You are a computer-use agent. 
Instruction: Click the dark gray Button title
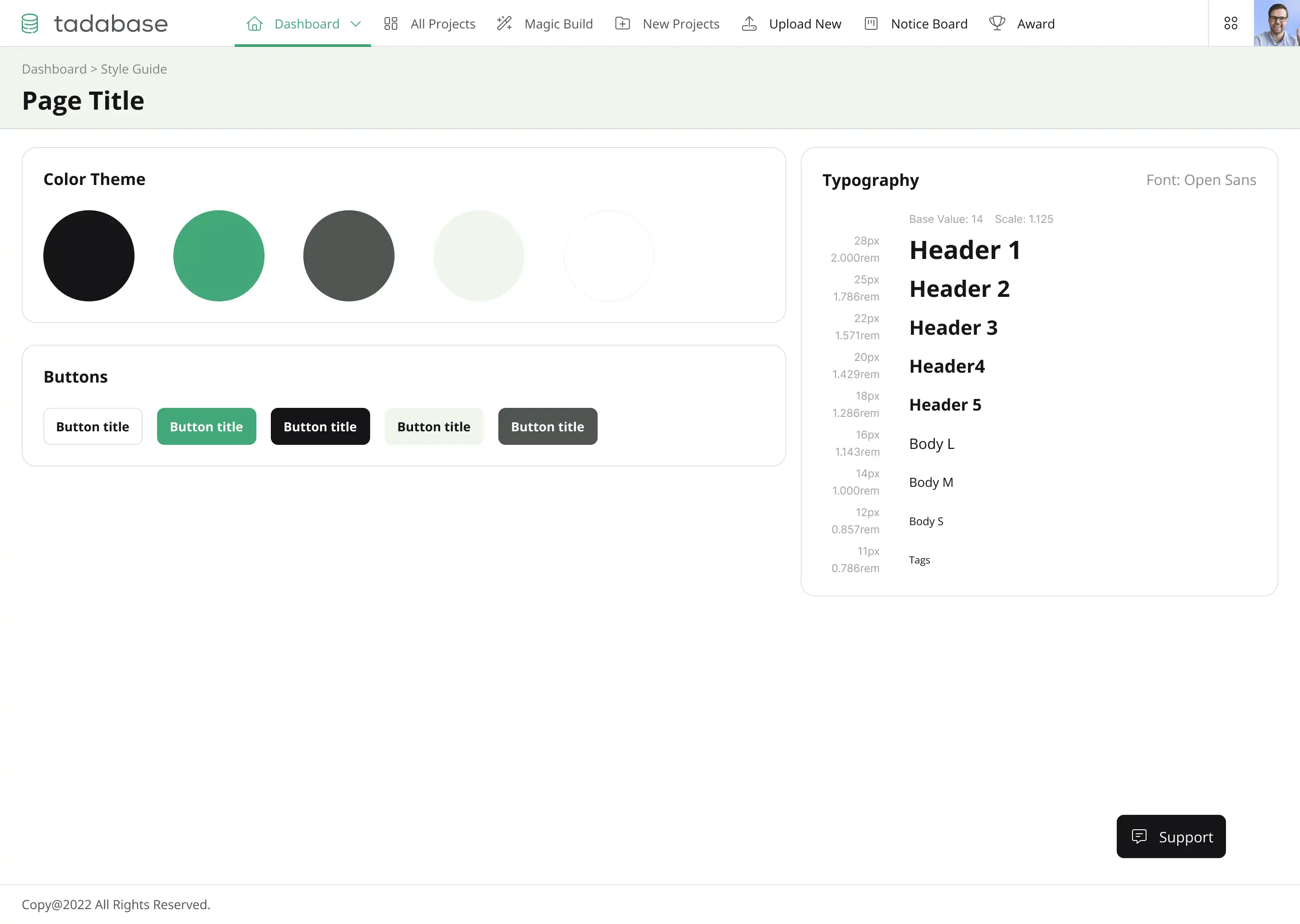pos(548,426)
